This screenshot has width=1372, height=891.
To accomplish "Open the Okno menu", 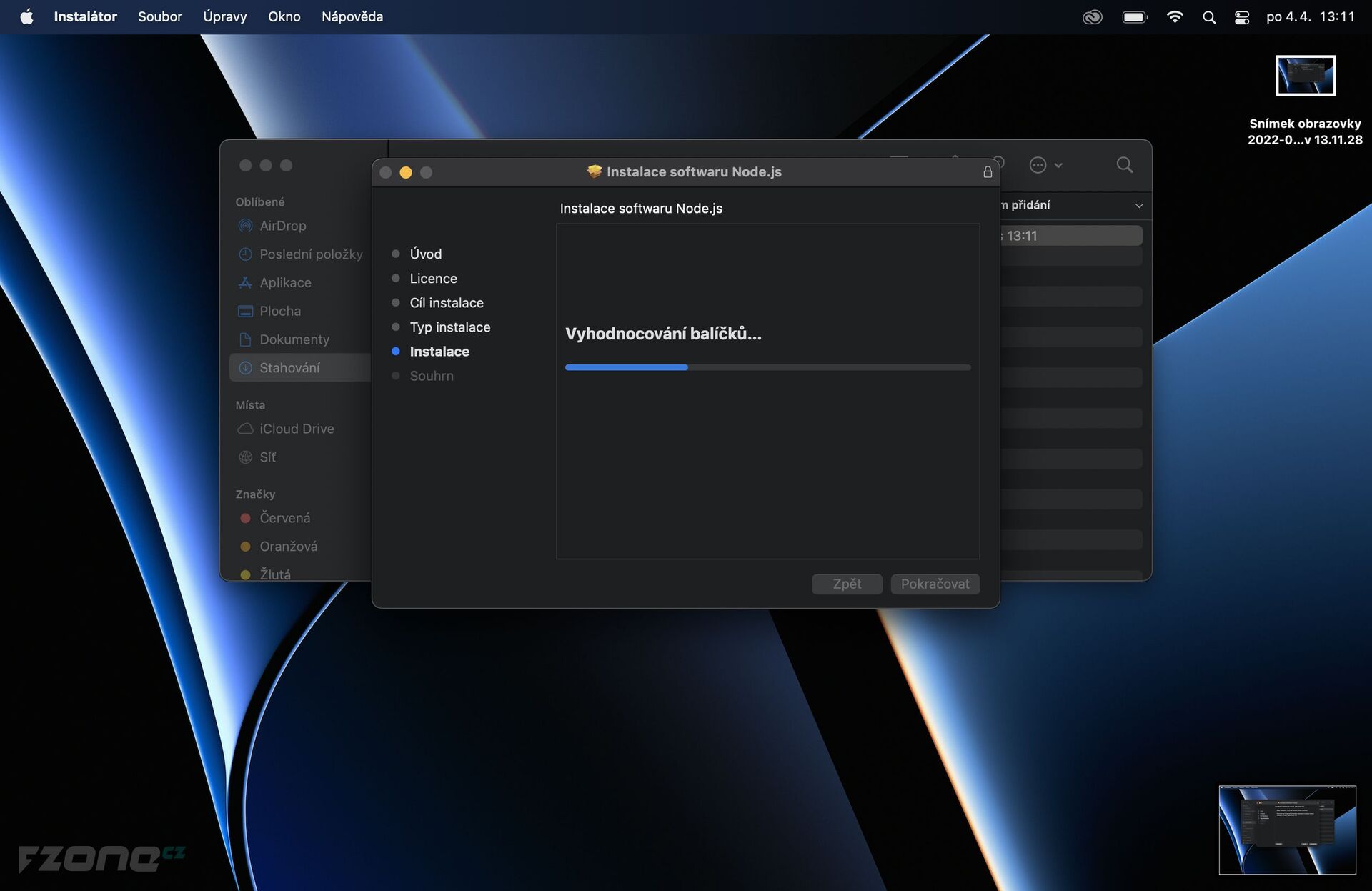I will (x=284, y=16).
